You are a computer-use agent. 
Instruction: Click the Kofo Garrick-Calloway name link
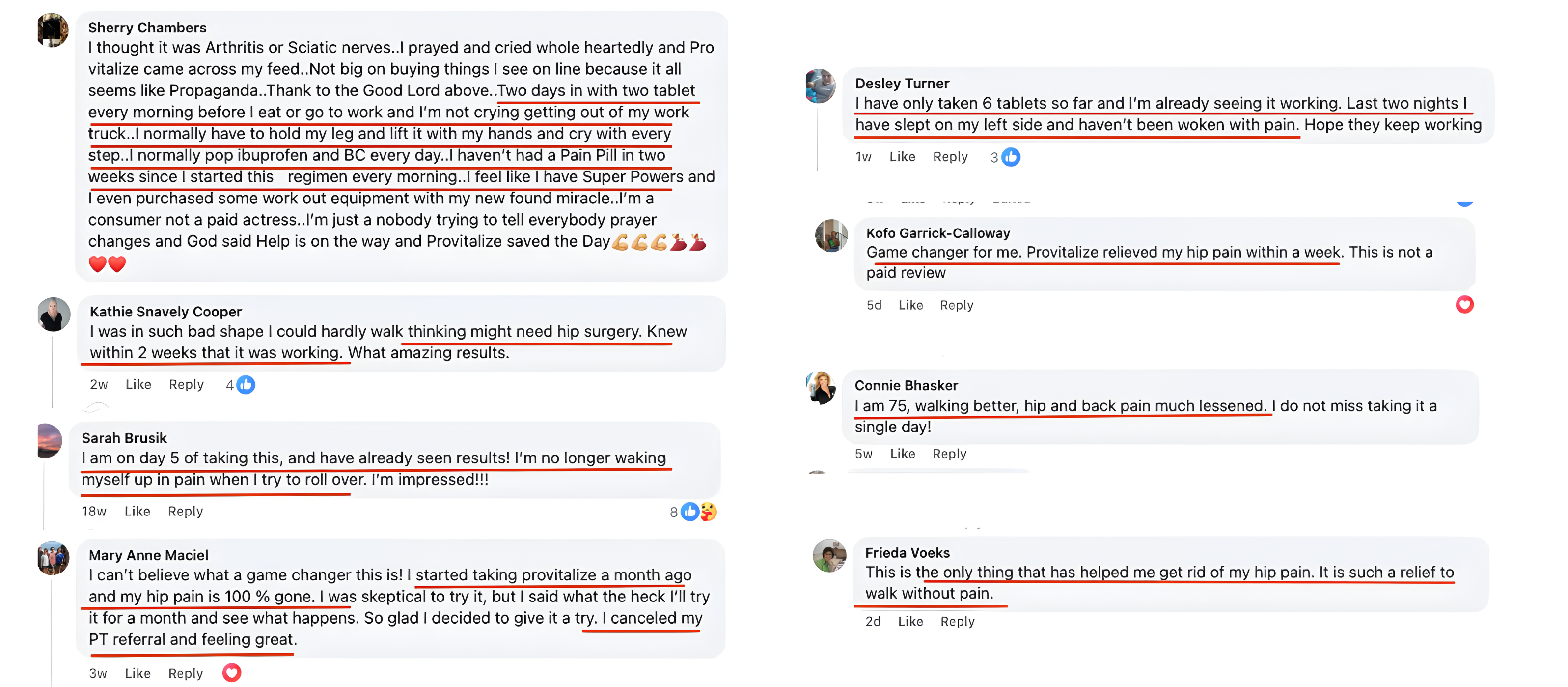[937, 233]
